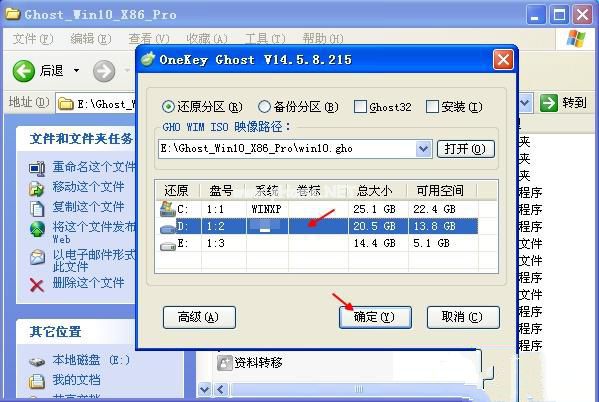Click the side pane scroll down arrow
This screenshot has height=402, width=599.
pyautogui.click(x=205, y=390)
